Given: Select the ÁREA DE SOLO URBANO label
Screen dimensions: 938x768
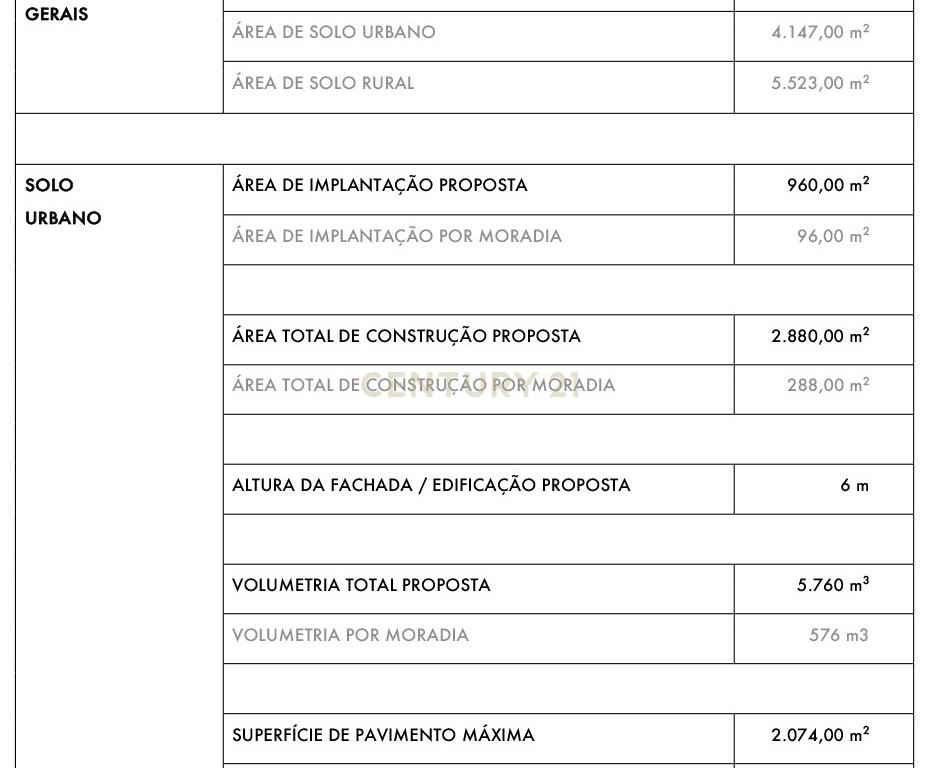Looking at the screenshot, I should click(334, 32).
